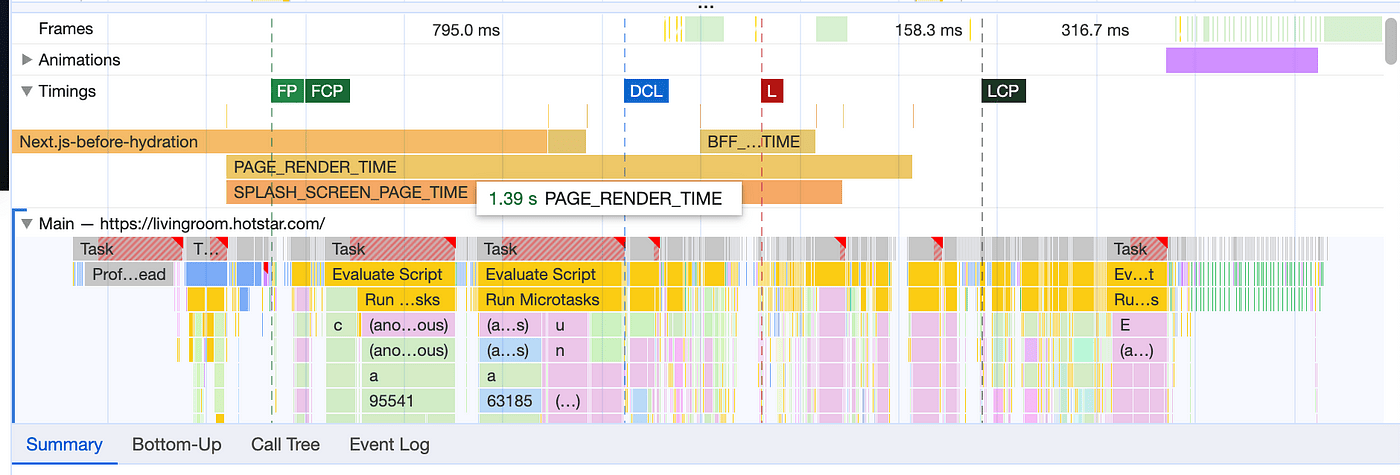The width and height of the screenshot is (1400, 475).
Task: Click the FP timing marker
Action: 287,92
